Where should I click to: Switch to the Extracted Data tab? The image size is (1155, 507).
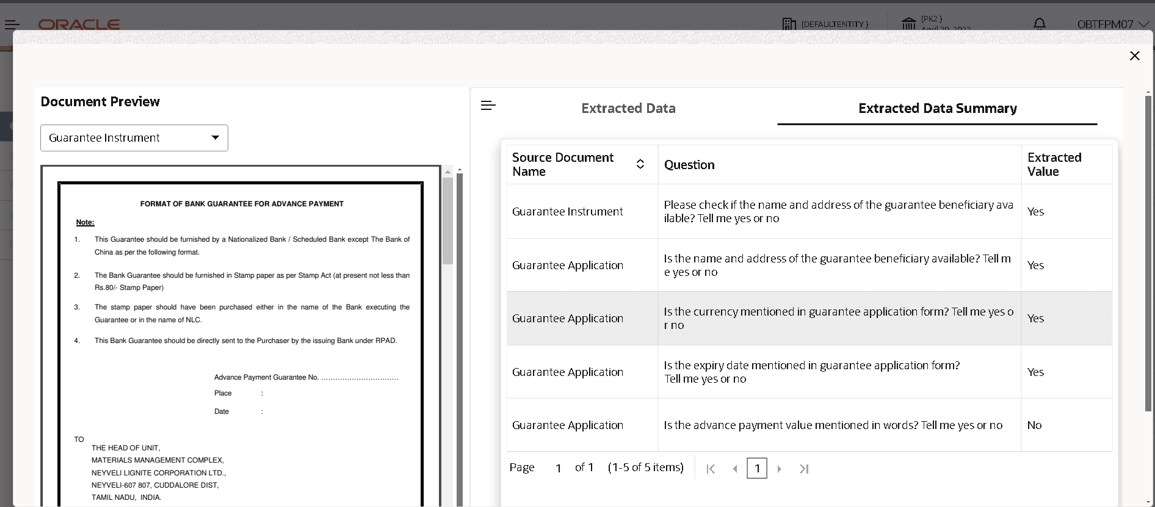point(628,108)
